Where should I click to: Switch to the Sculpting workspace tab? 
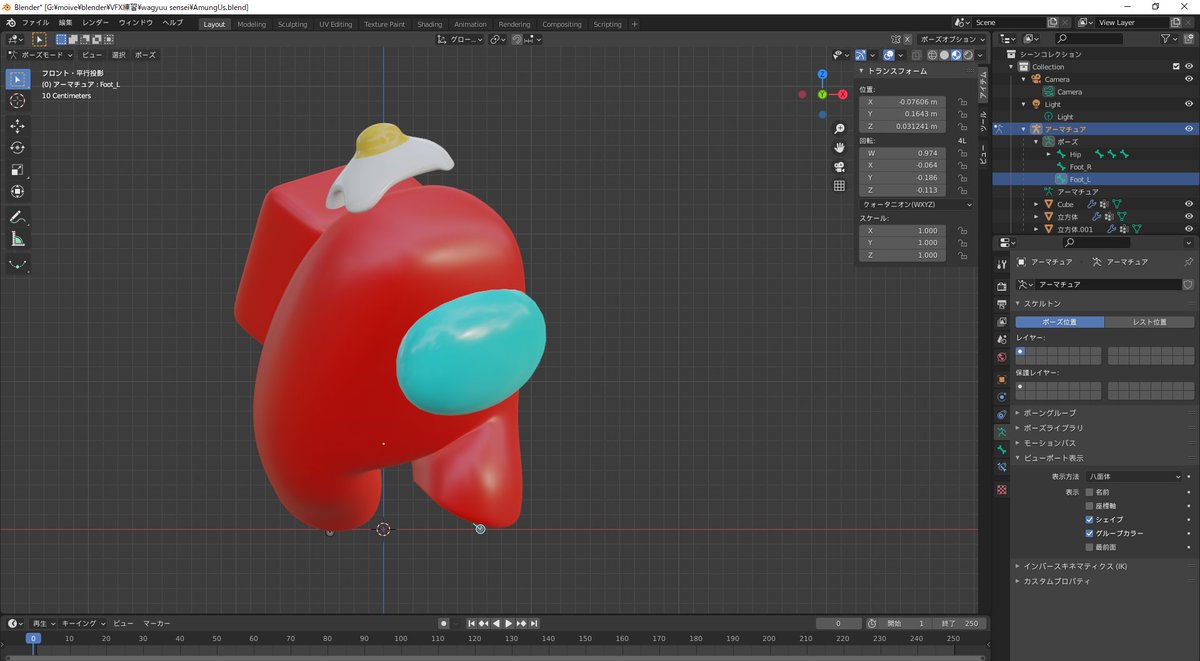[293, 24]
